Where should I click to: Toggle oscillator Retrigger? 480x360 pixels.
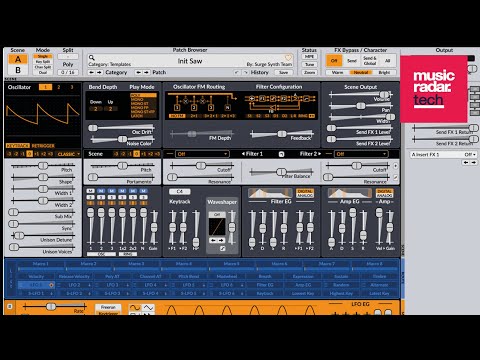[43, 146]
